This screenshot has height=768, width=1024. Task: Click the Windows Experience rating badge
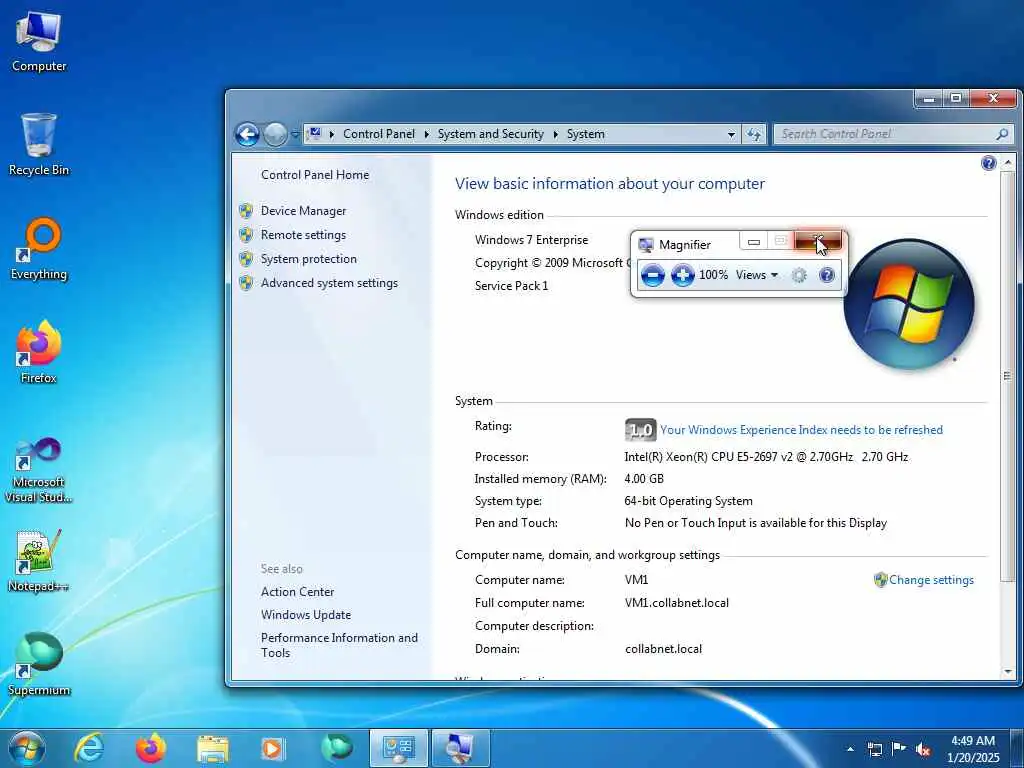click(640, 430)
